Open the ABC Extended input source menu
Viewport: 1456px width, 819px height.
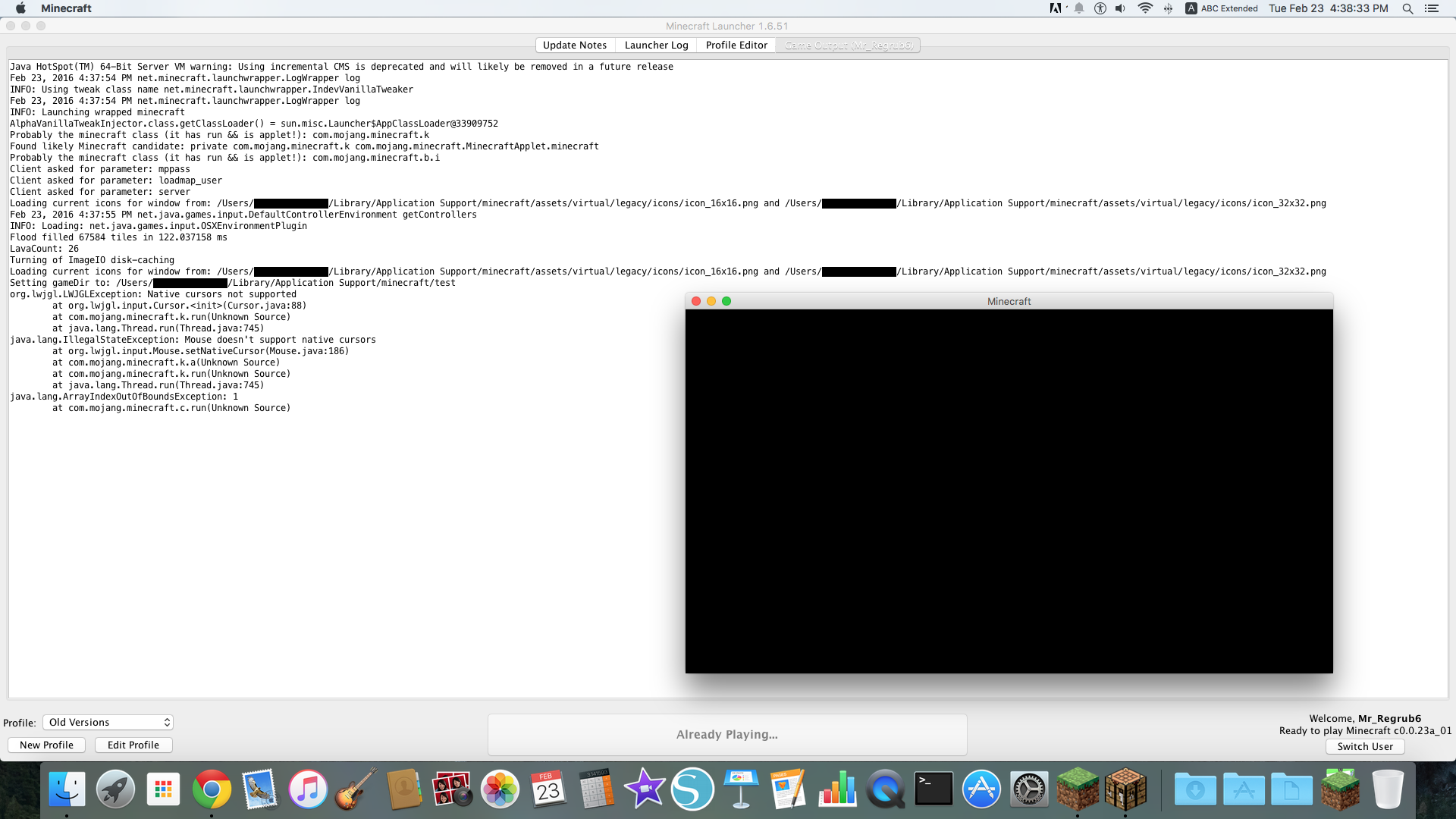point(1222,8)
